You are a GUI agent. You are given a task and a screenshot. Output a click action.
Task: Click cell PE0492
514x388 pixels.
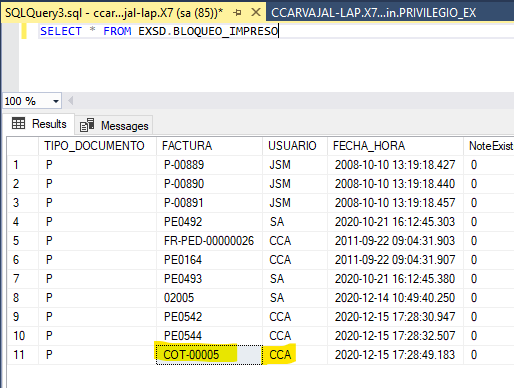point(209,222)
